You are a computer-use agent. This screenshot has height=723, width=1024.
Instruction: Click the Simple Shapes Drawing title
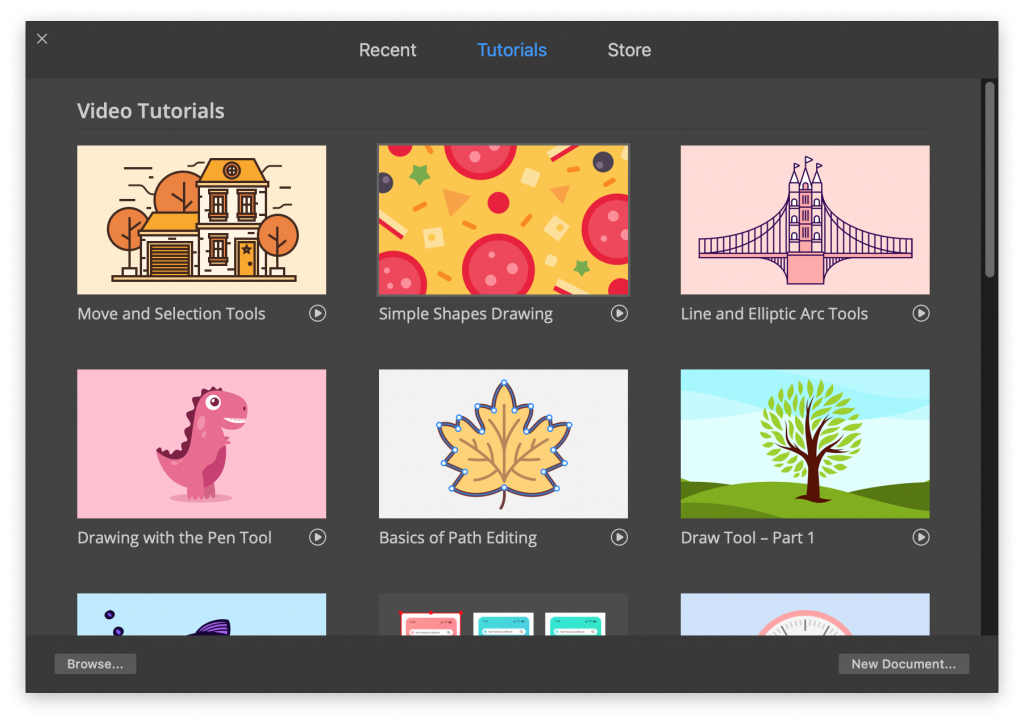tap(466, 314)
